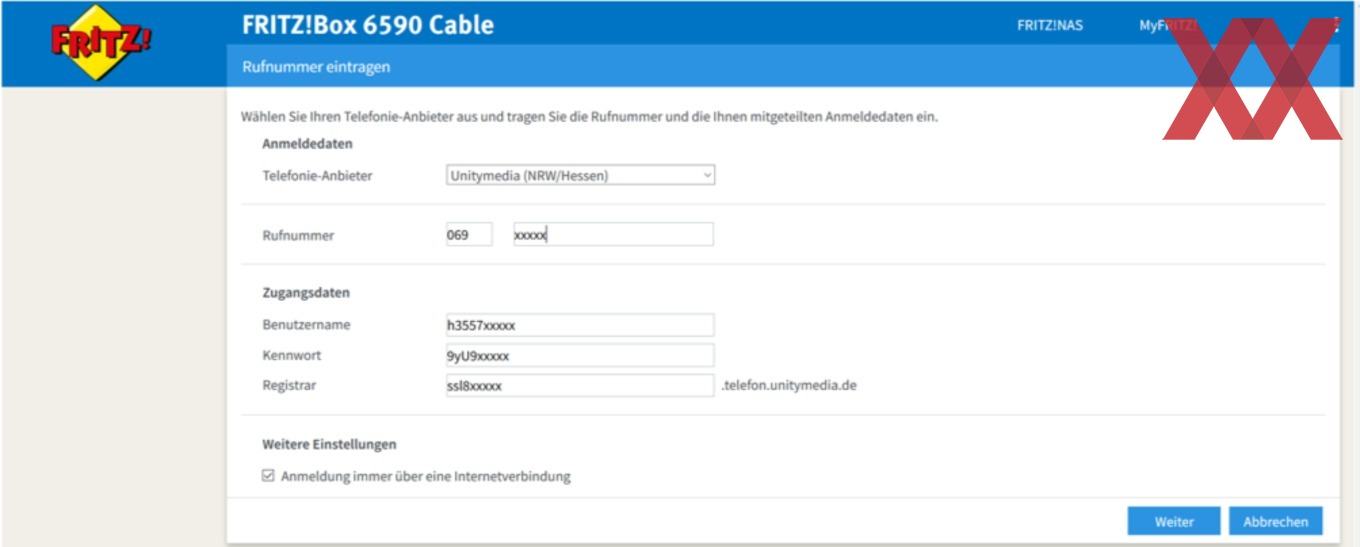
Task: Click the Anmeldedaten section heading
Action: click(x=307, y=143)
